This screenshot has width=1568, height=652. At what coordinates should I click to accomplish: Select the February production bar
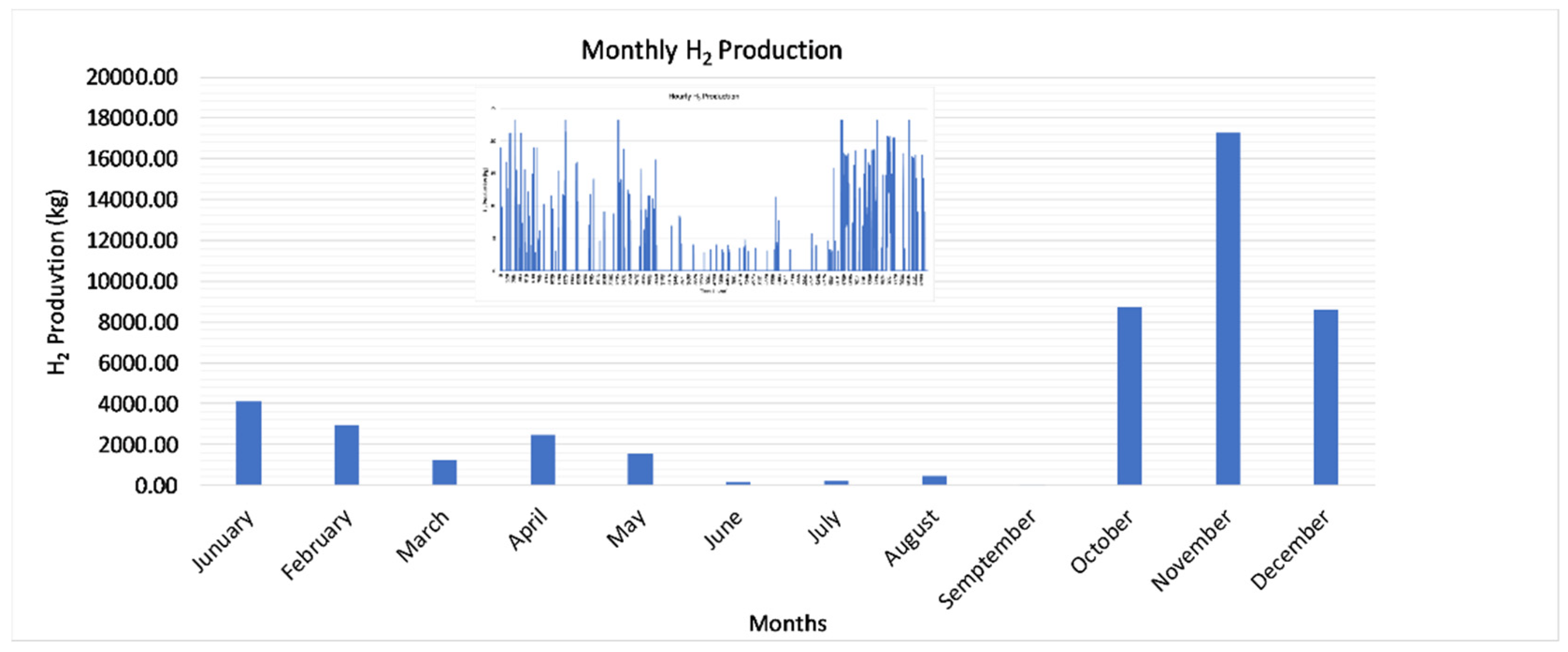coord(346,455)
